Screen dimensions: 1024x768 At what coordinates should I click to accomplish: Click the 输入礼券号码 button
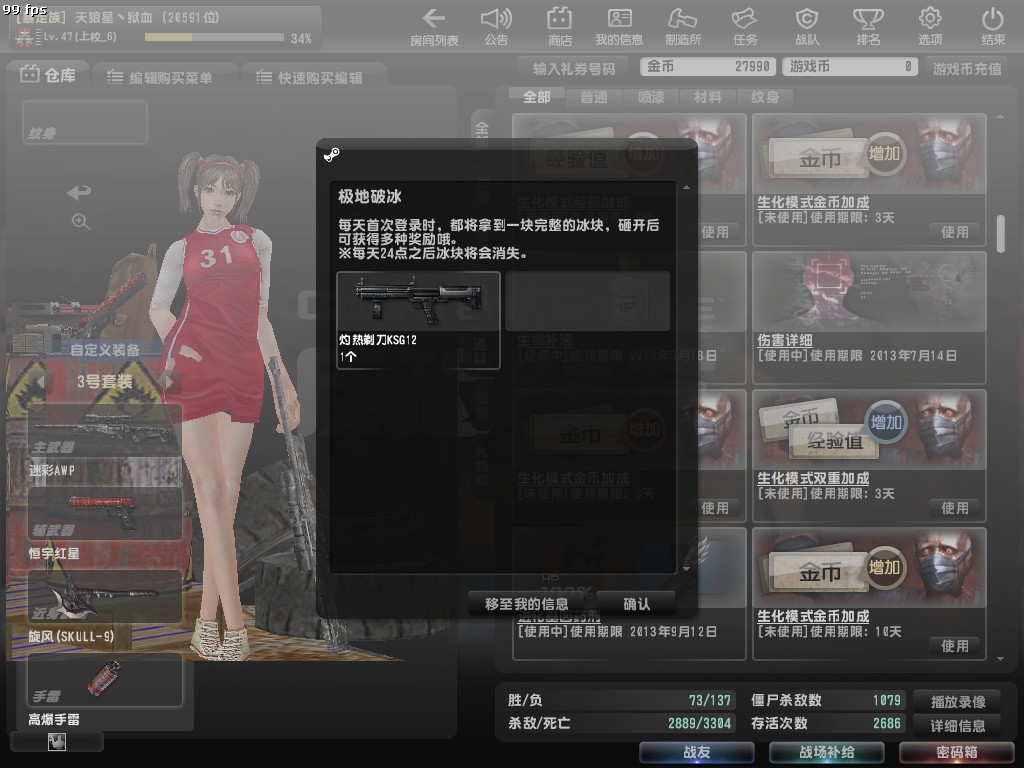tap(574, 69)
